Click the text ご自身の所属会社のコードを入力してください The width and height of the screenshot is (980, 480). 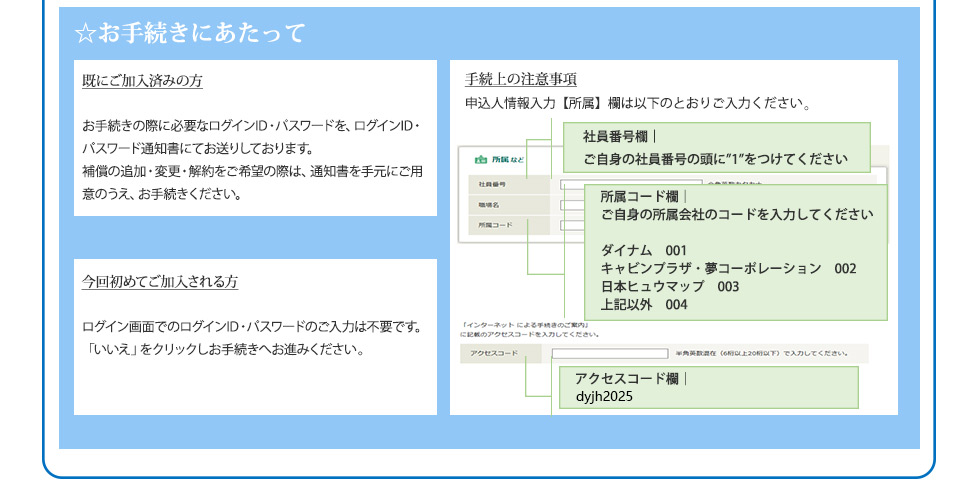click(x=737, y=215)
